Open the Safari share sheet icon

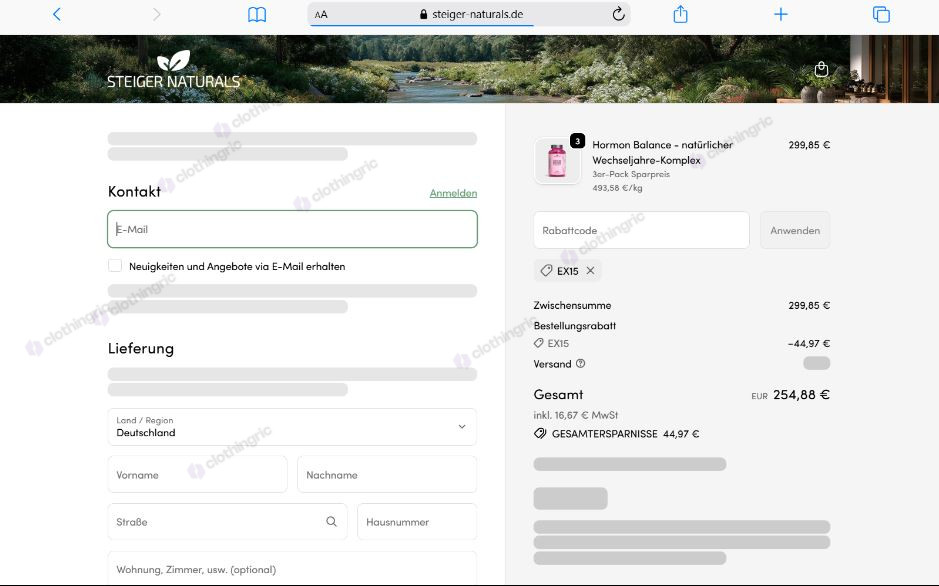pyautogui.click(x=680, y=14)
